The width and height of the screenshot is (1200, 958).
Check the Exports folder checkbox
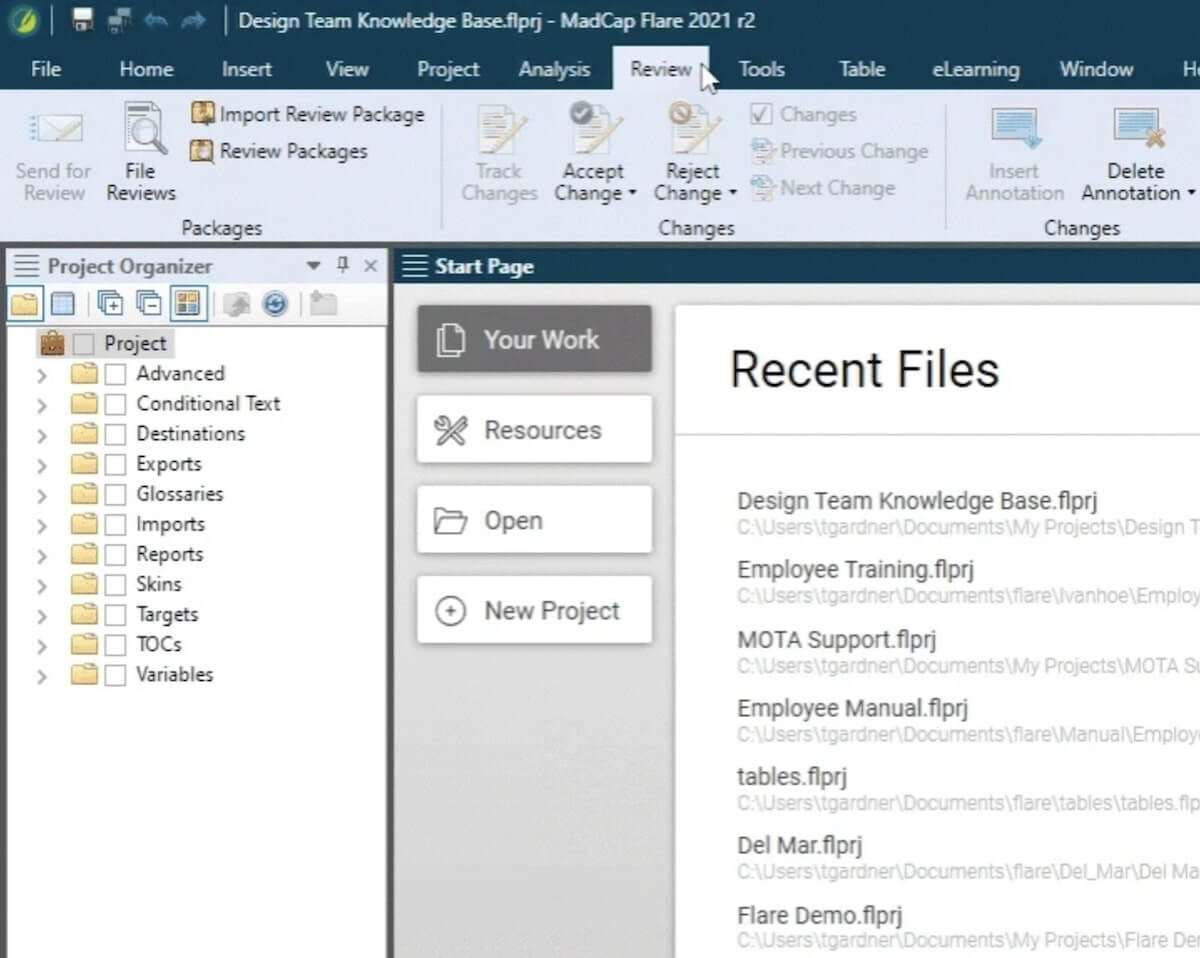(116, 464)
